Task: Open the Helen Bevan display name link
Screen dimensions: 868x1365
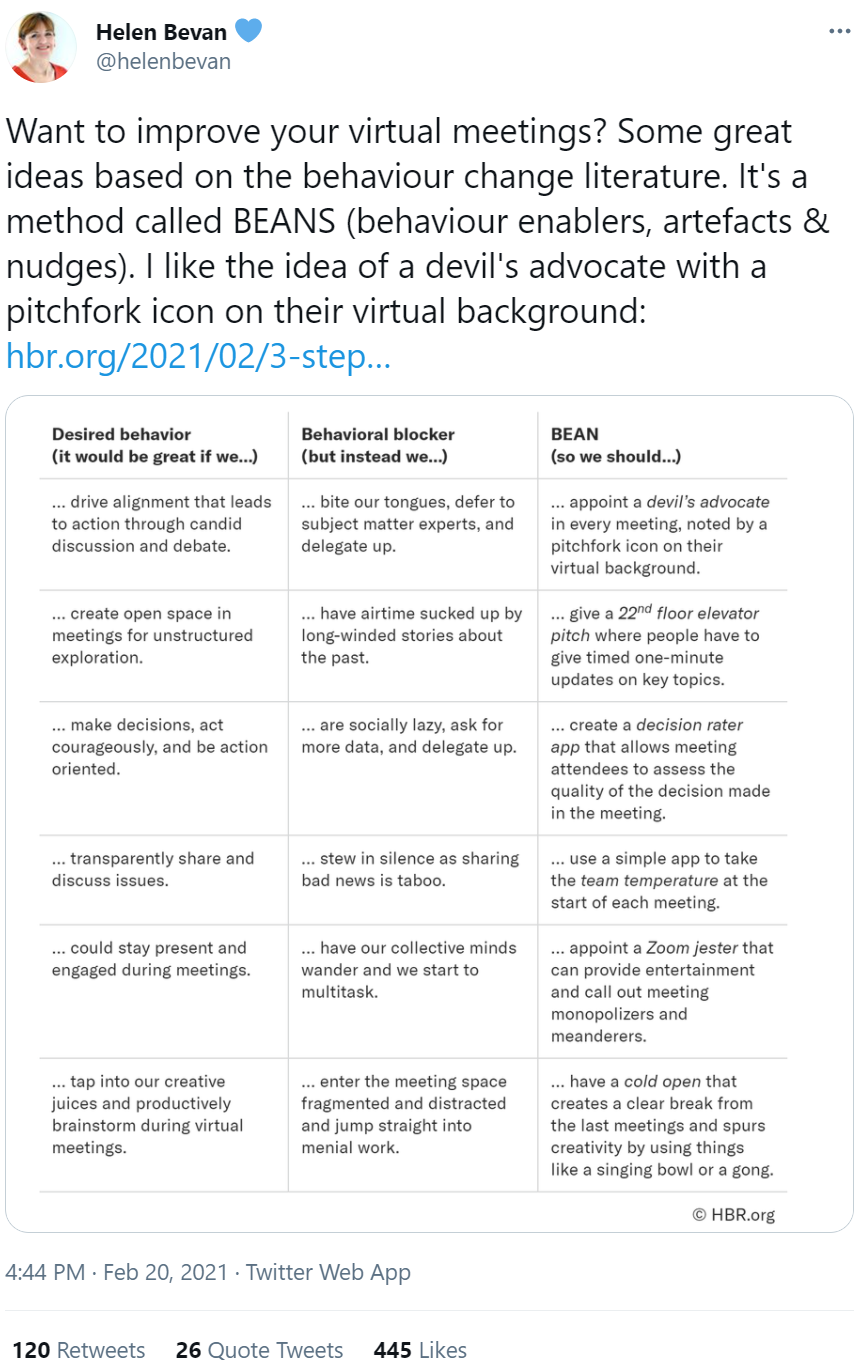Action: click(161, 33)
